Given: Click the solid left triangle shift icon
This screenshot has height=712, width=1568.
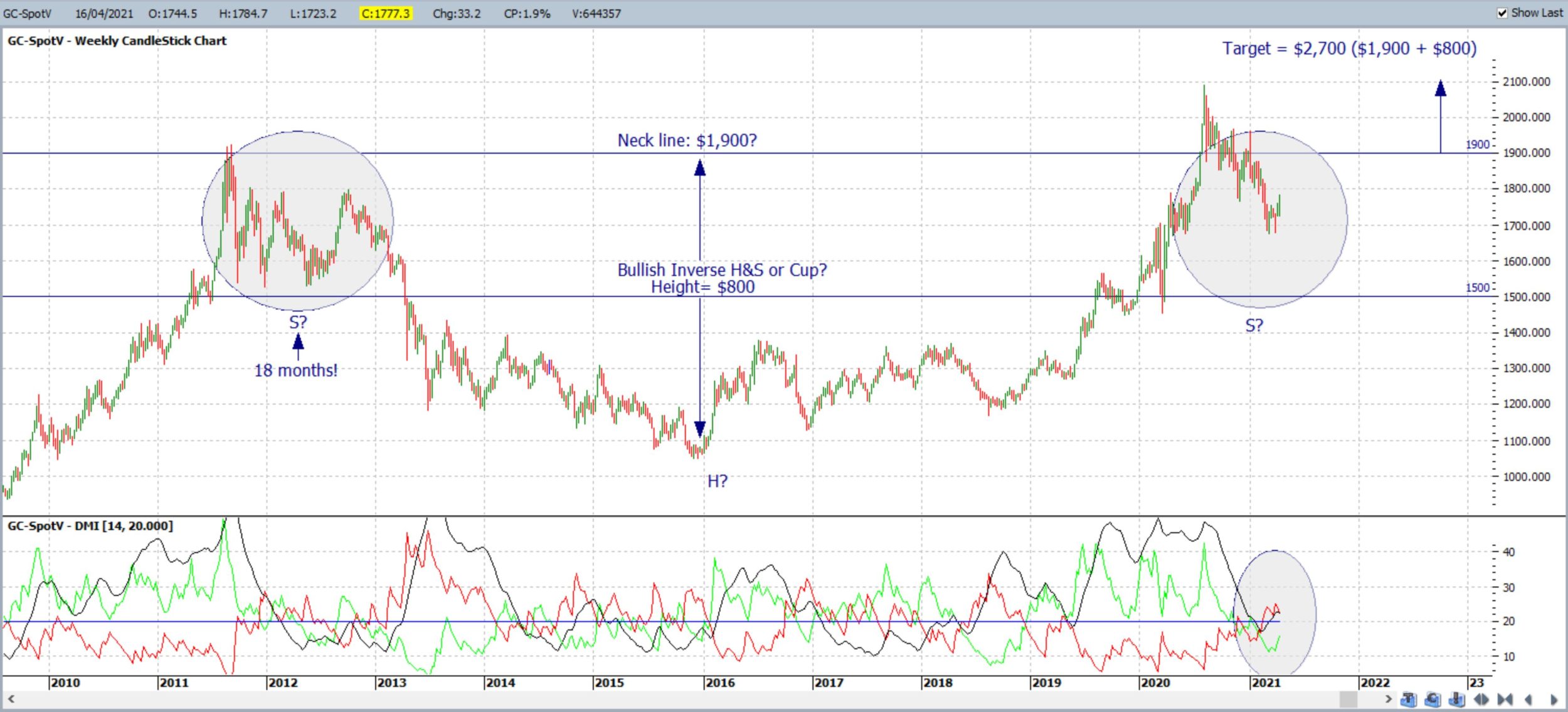Looking at the screenshot, I should 1528,699.
